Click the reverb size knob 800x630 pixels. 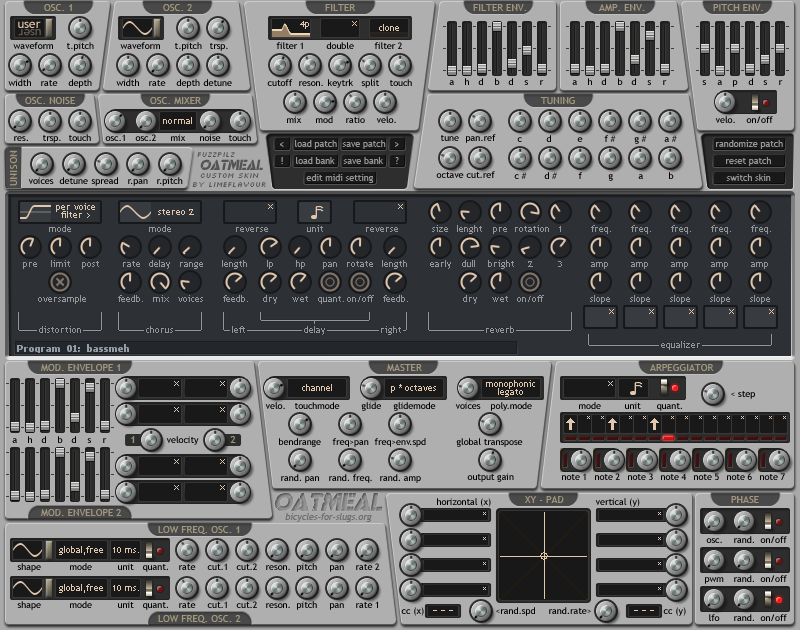[439, 211]
